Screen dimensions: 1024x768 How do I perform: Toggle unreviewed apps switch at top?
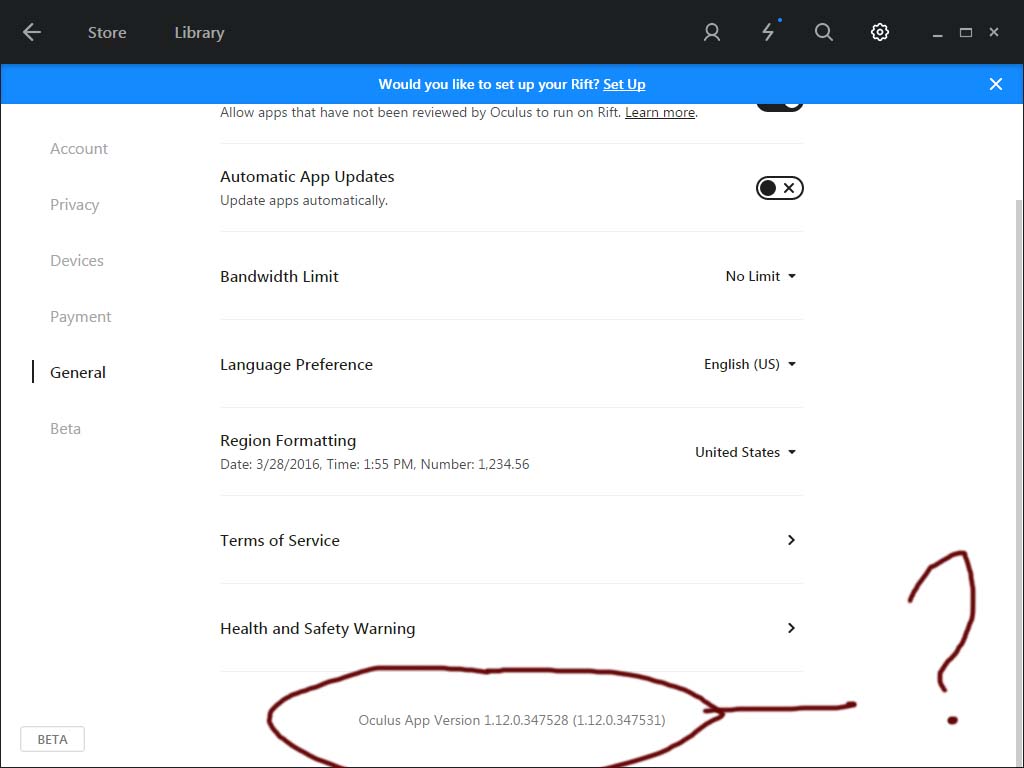[779, 106]
